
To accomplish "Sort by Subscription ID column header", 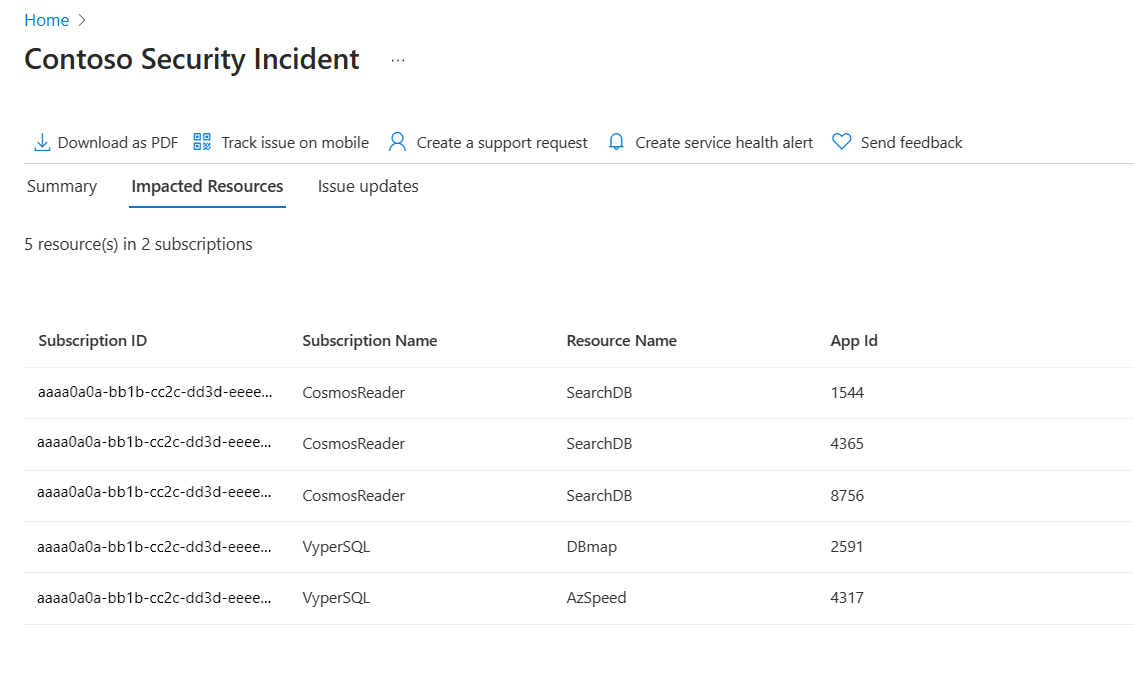I will click(93, 341).
